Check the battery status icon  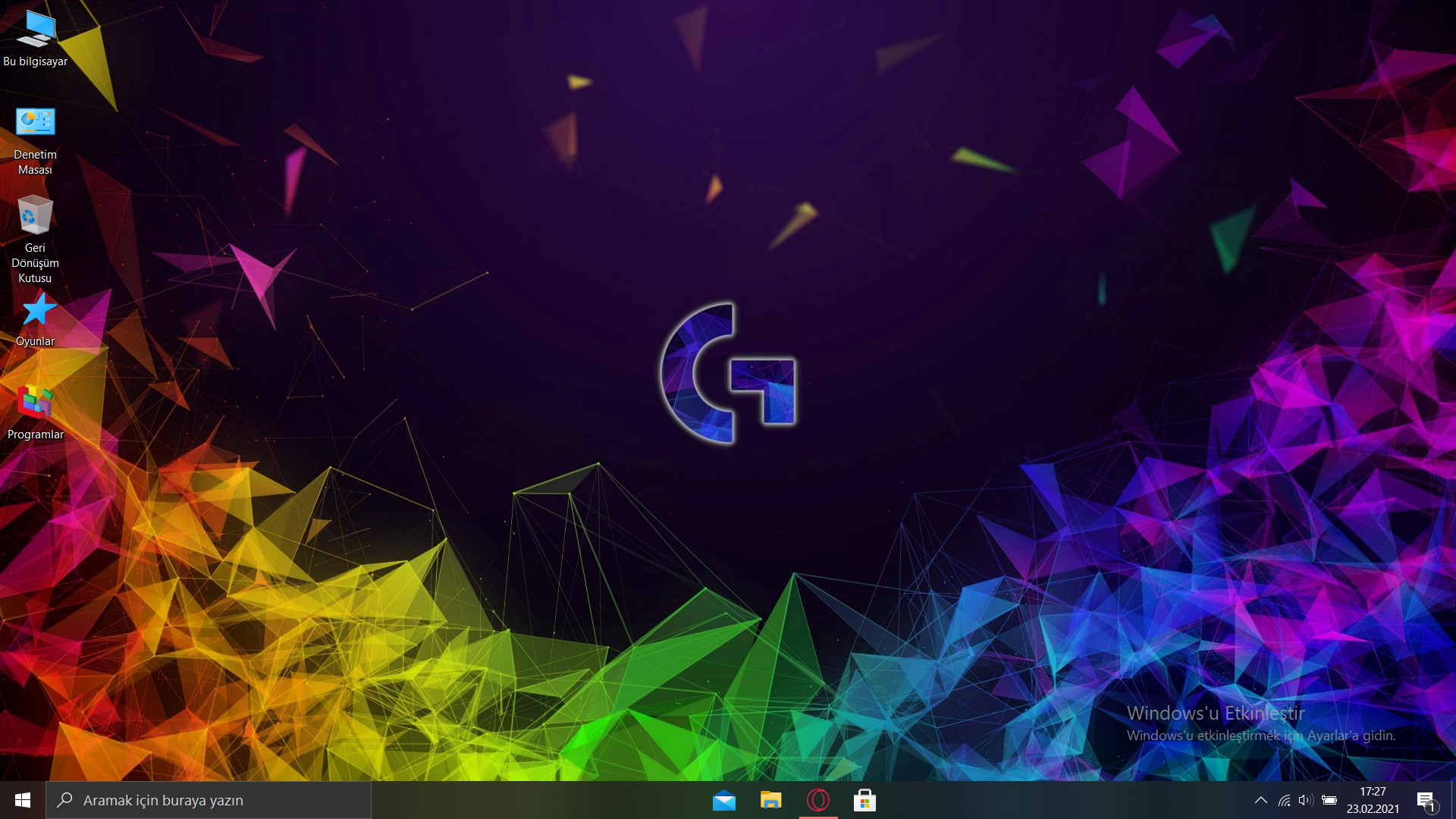click(1329, 800)
